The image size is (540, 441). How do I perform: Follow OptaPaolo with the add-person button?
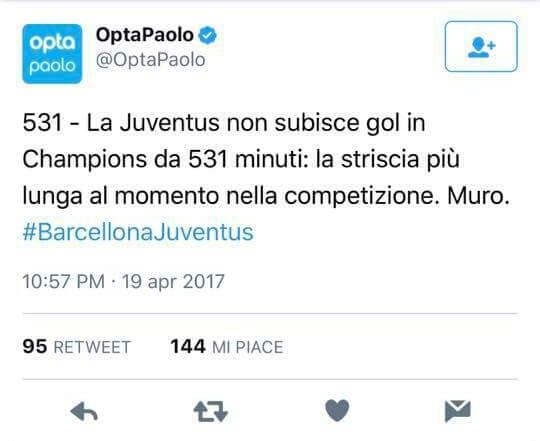(481, 46)
